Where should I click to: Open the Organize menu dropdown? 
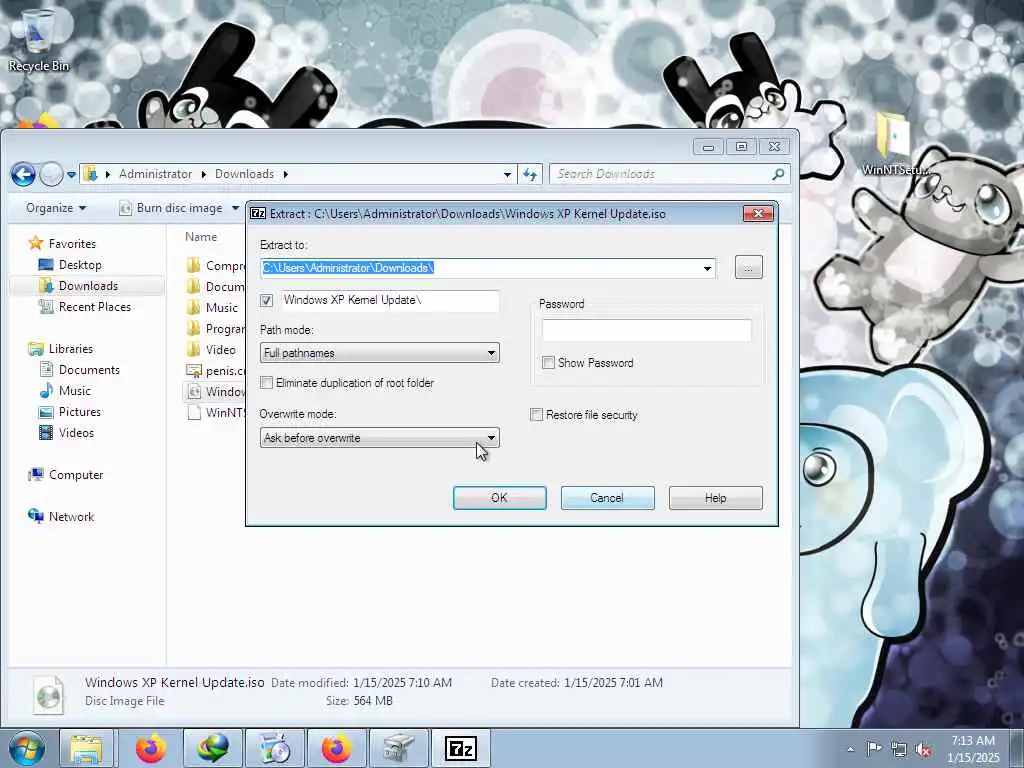(x=56, y=208)
